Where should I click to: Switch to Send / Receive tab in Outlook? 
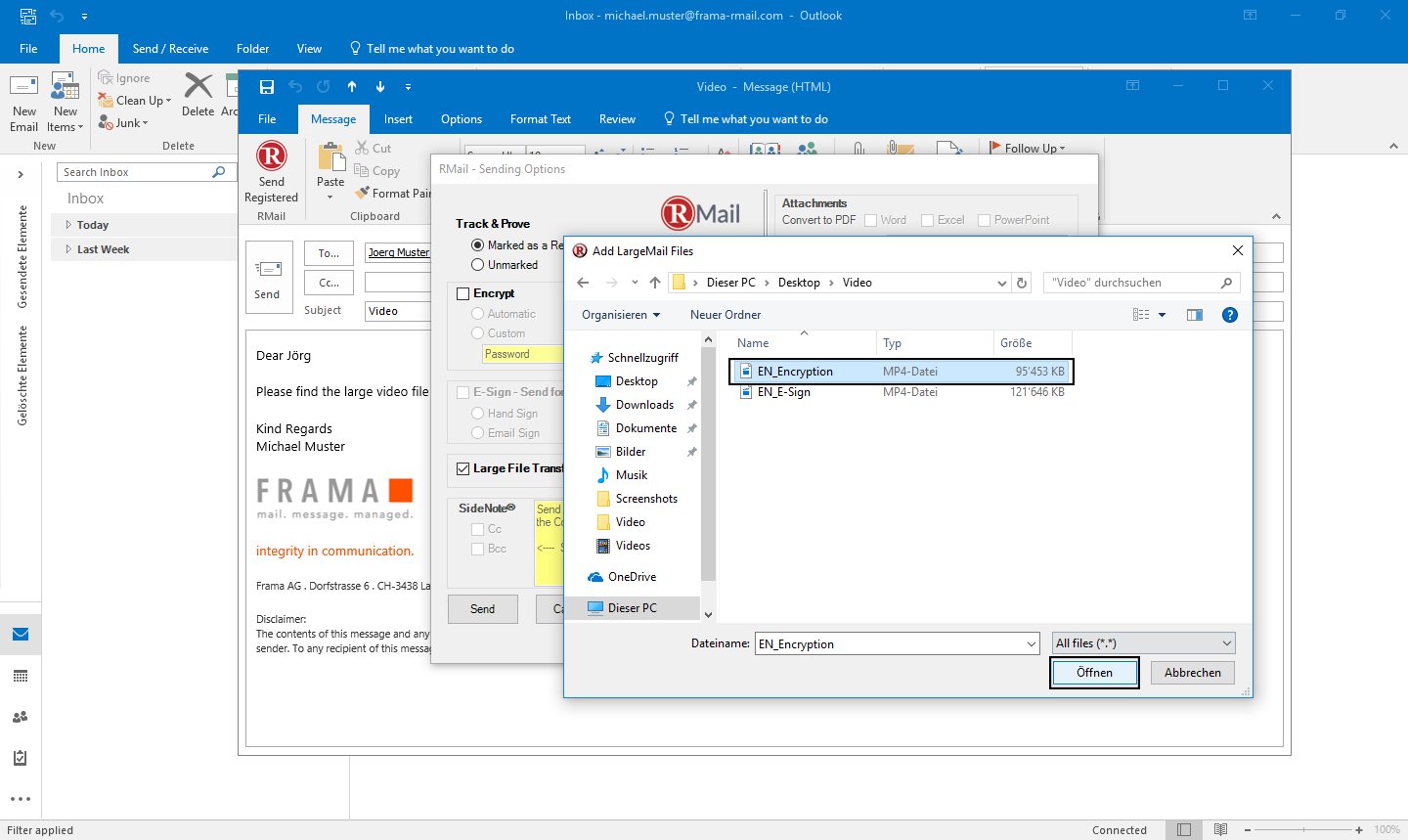coord(170,49)
